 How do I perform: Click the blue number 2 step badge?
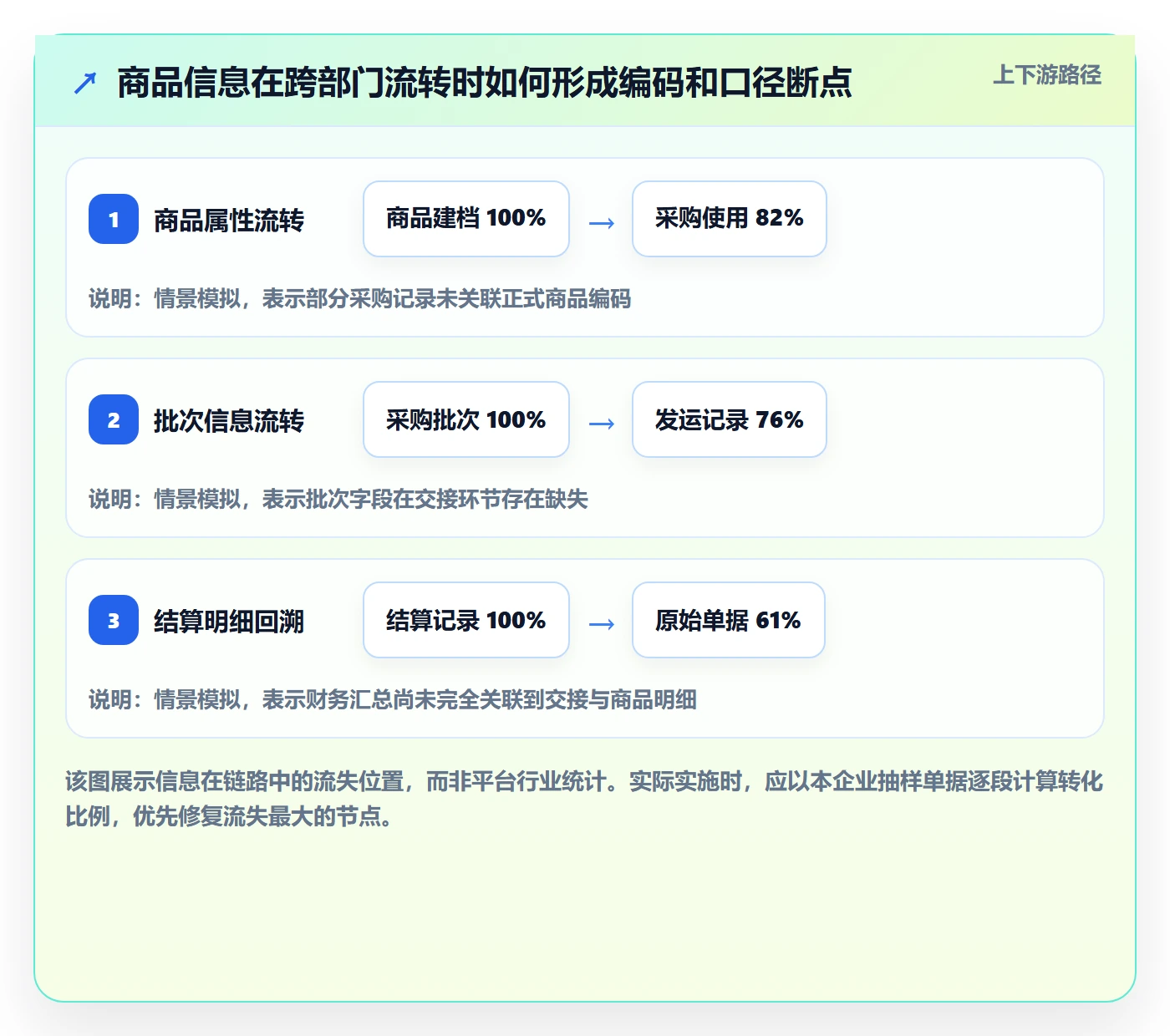[x=114, y=419]
